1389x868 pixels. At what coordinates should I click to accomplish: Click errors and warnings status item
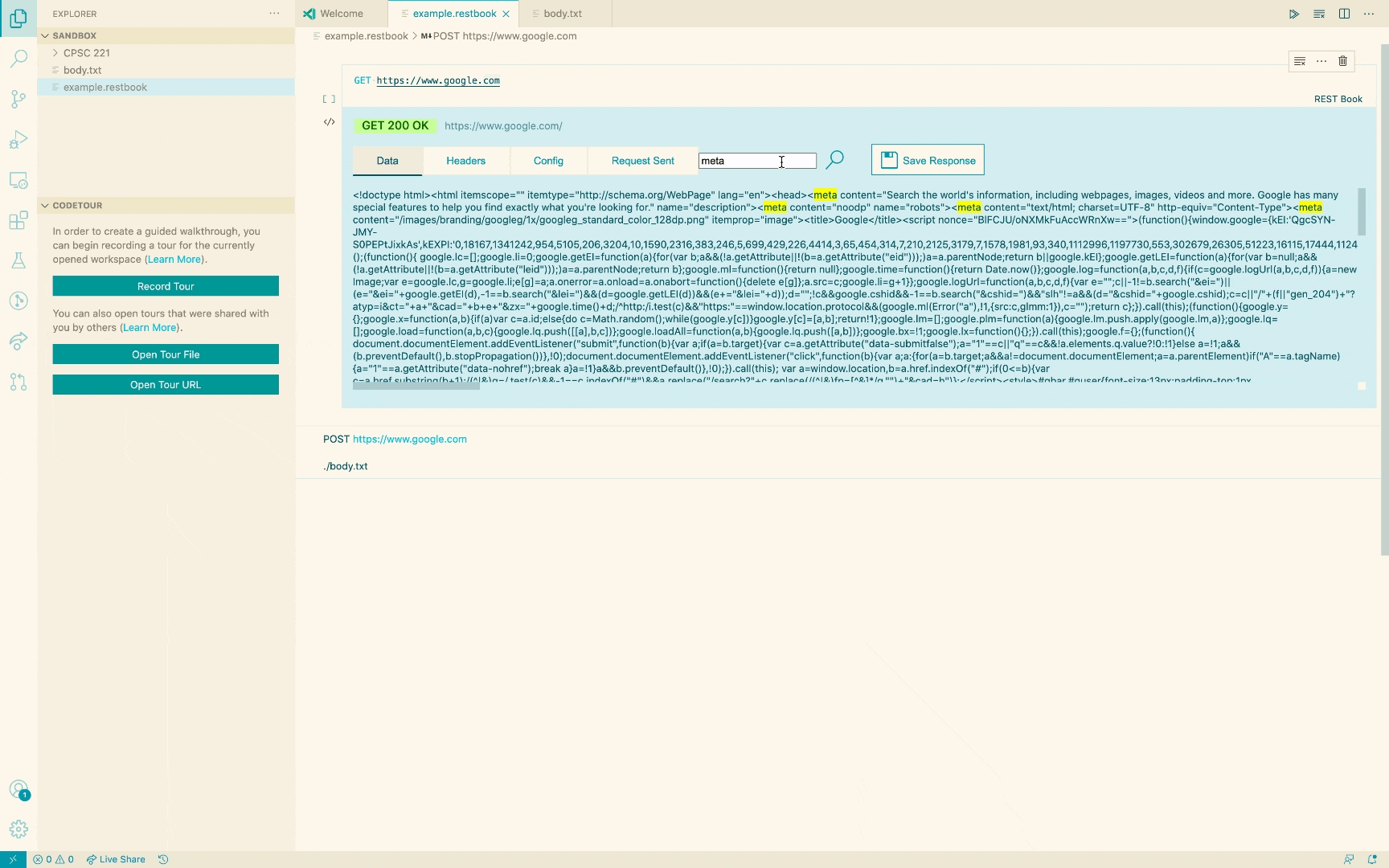[x=54, y=859]
